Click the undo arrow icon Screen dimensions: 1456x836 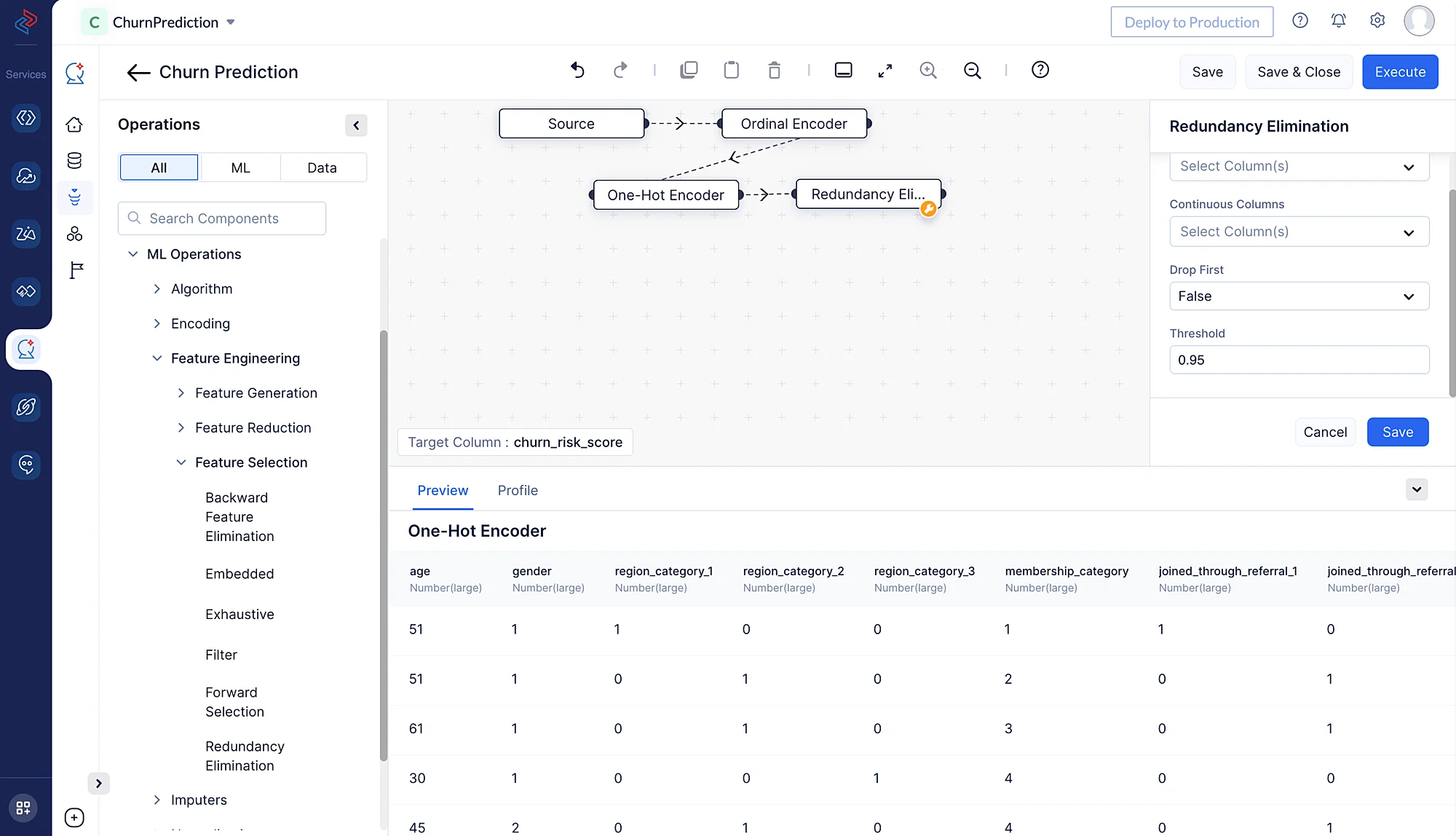click(577, 70)
